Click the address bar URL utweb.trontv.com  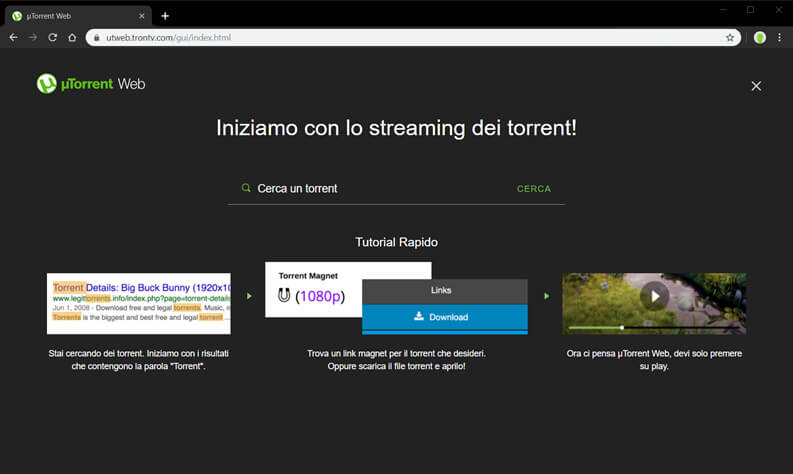(x=168, y=37)
